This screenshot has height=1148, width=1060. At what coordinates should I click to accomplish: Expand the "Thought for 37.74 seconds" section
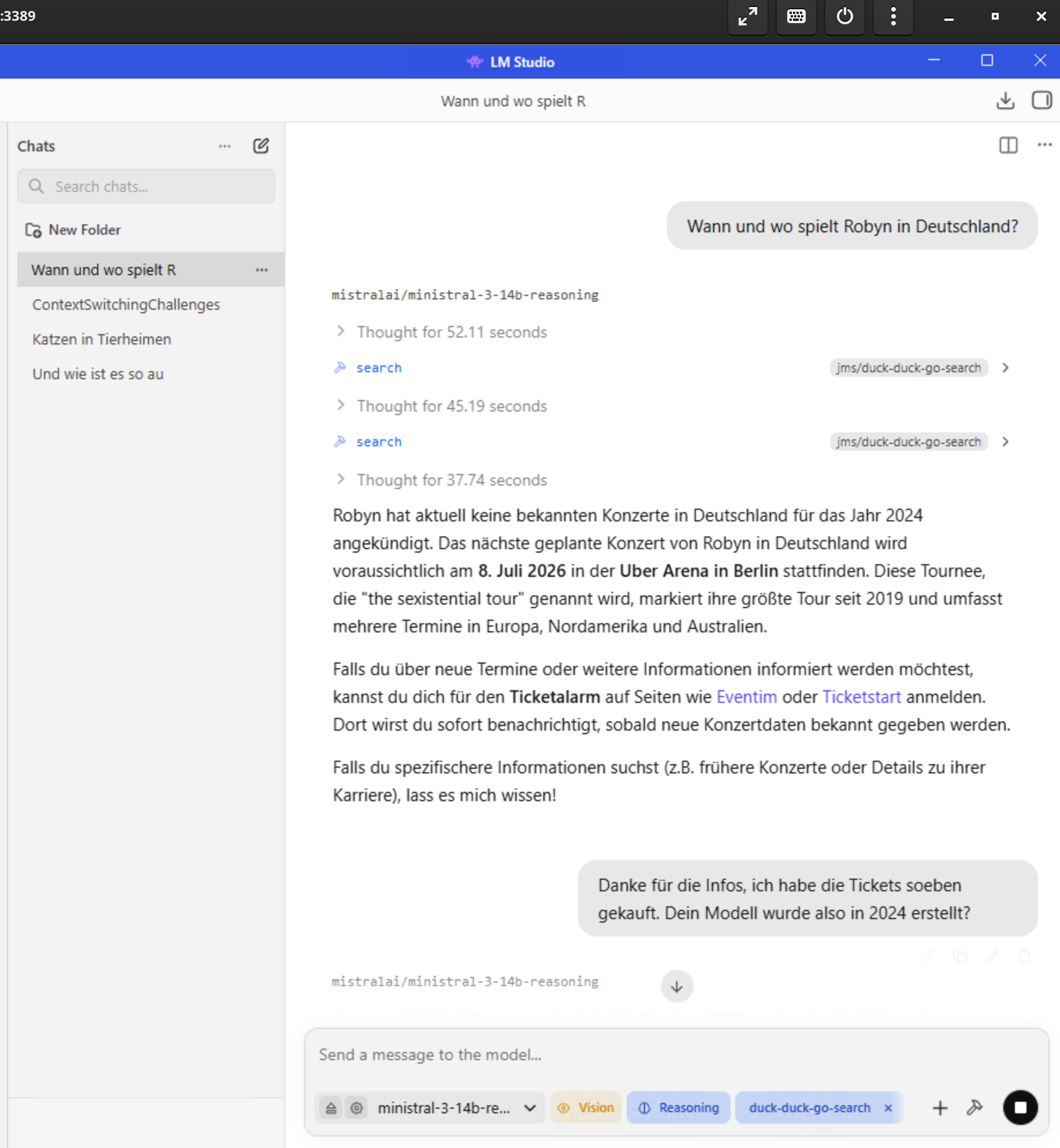coord(451,480)
